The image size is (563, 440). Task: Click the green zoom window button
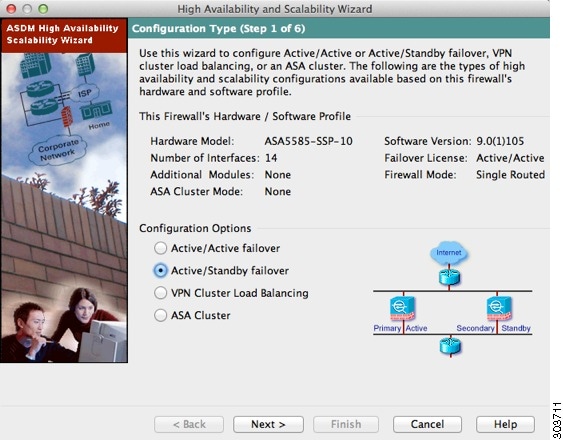tap(43, 9)
